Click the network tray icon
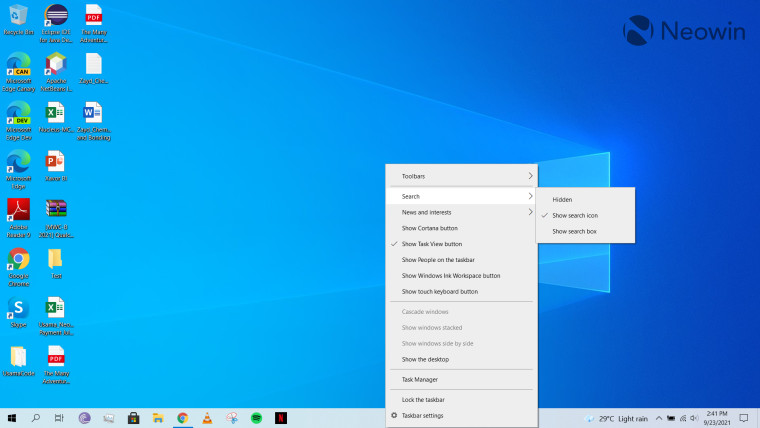This screenshot has width=760, height=428. (683, 418)
